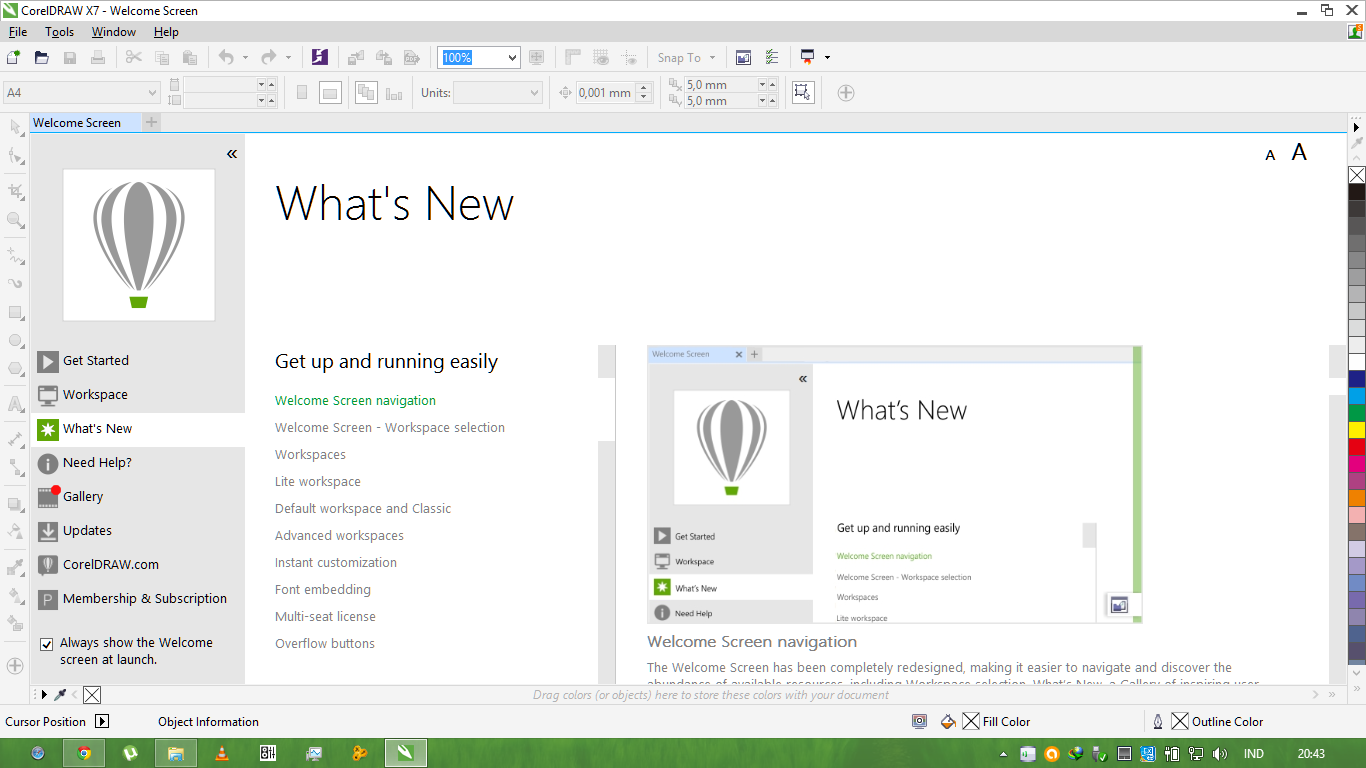The width and height of the screenshot is (1366, 768).
Task: Open VLC media player from taskbar
Action: (222, 753)
